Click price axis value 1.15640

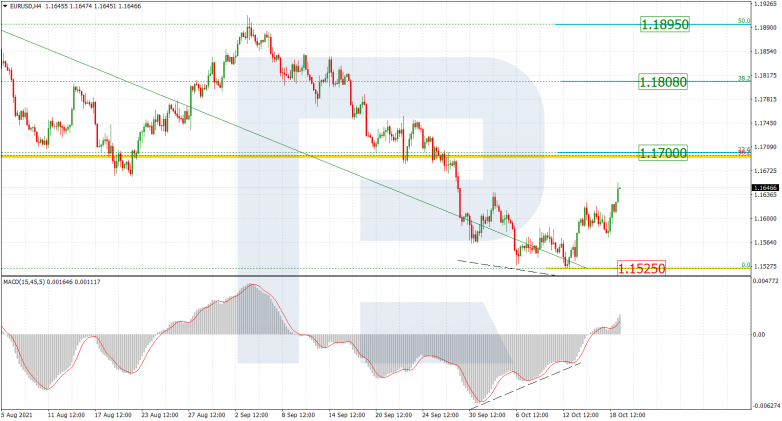pyautogui.click(x=766, y=242)
